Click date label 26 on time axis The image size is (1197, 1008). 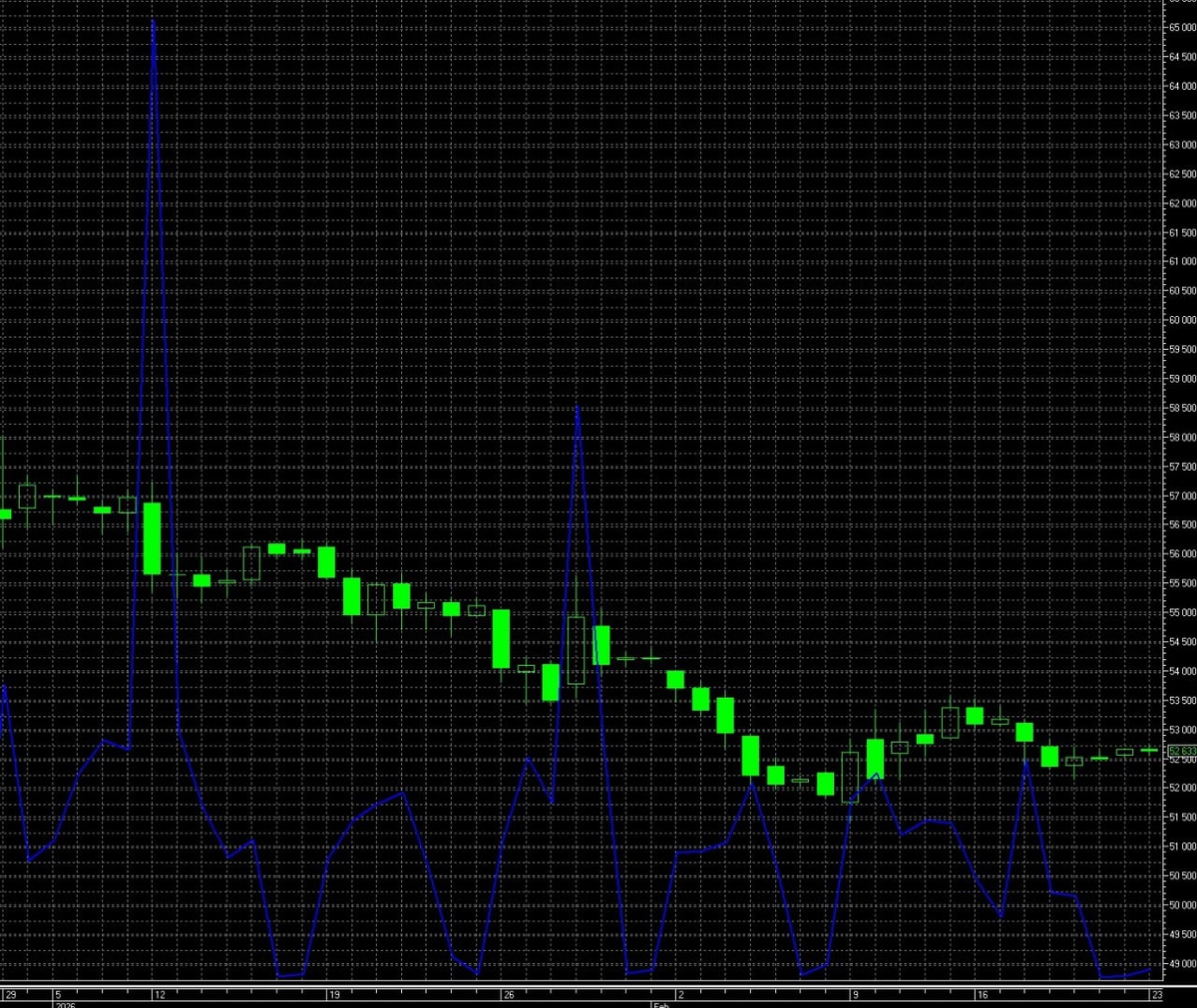509,995
